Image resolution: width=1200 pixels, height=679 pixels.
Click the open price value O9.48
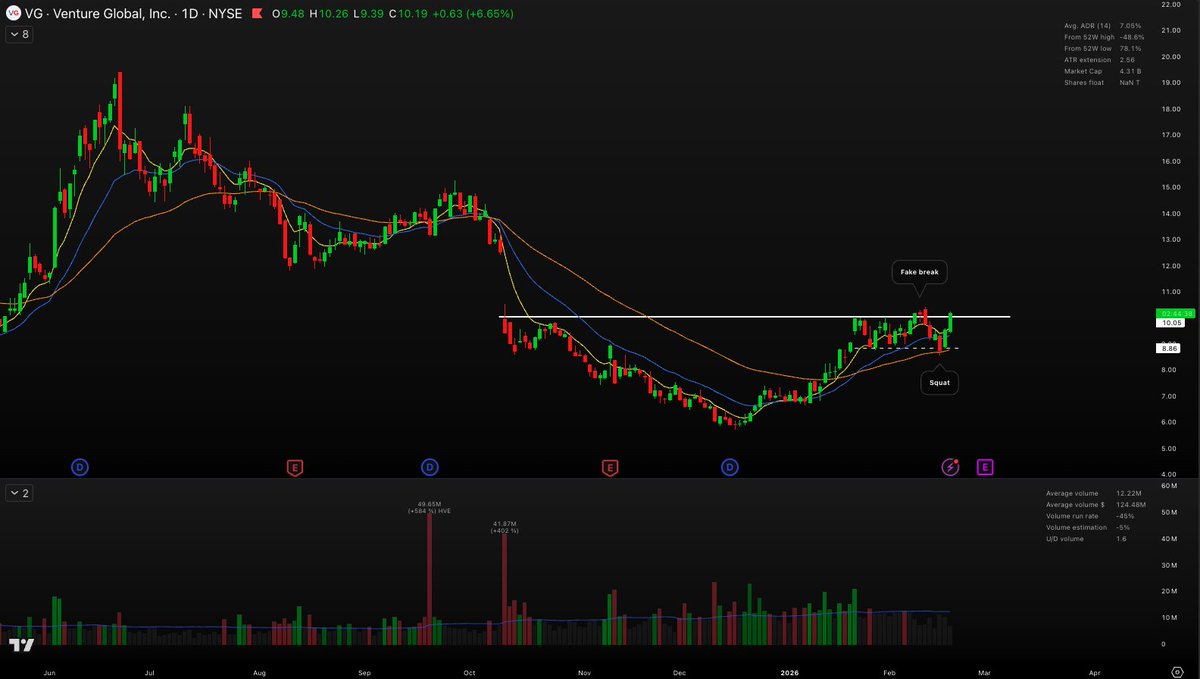point(290,14)
